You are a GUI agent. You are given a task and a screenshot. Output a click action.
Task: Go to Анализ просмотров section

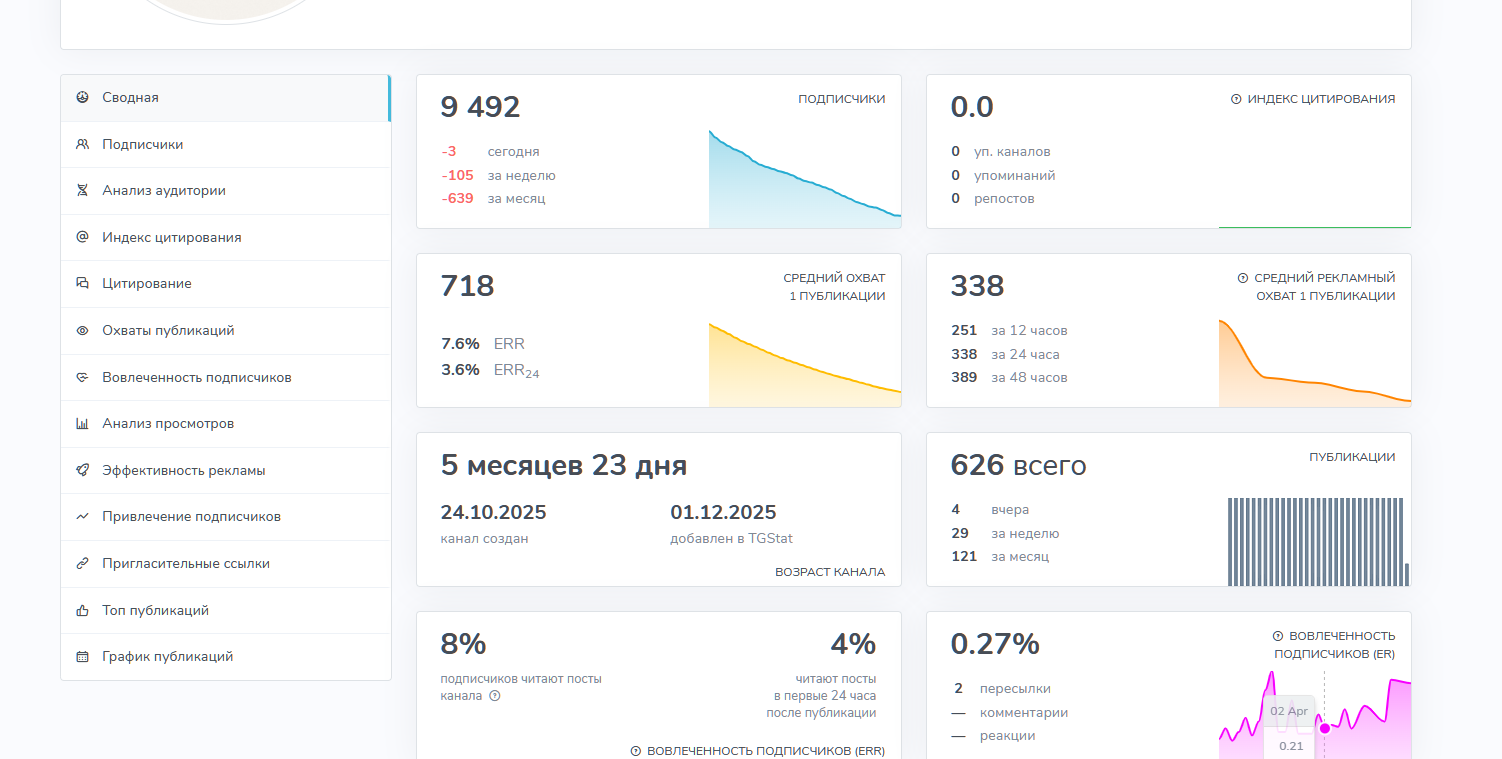[167, 424]
